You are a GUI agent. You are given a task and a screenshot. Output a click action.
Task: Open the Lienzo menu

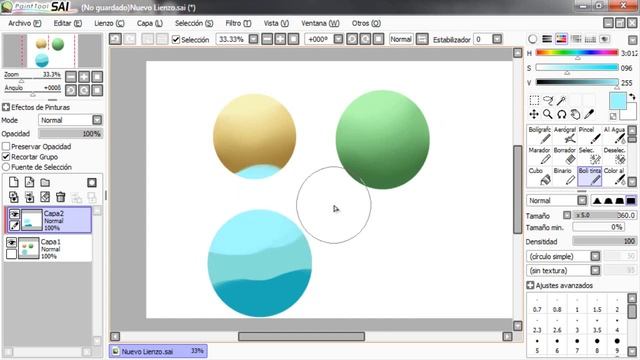[x=109, y=23]
